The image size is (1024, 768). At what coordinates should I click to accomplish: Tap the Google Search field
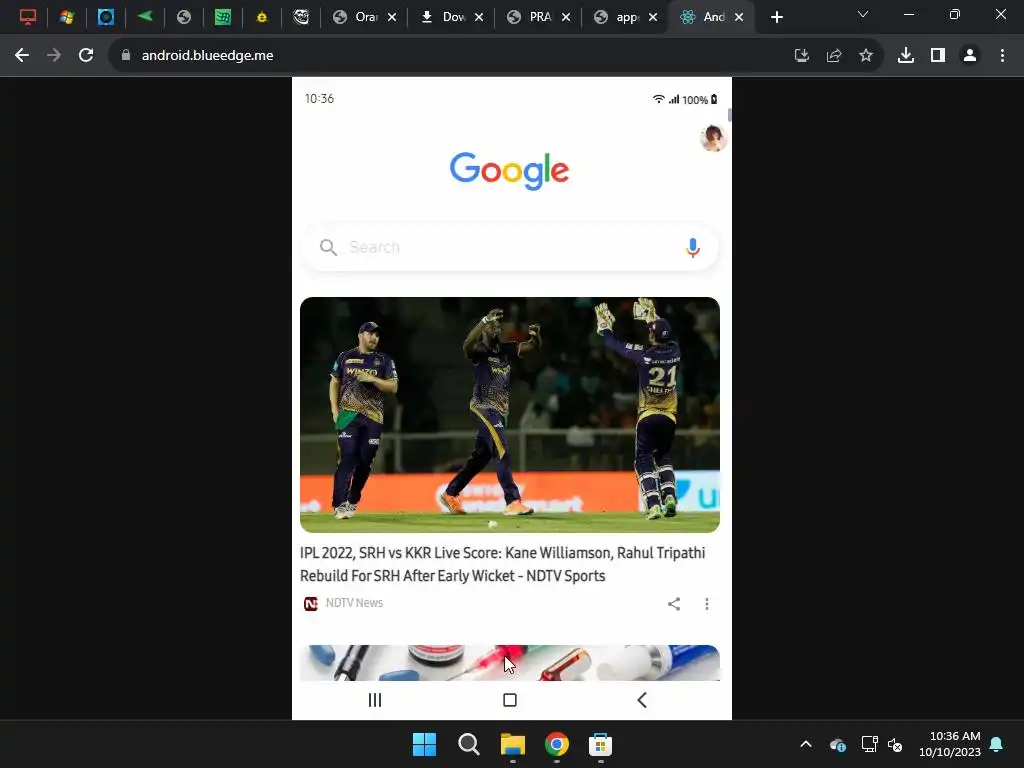point(510,248)
